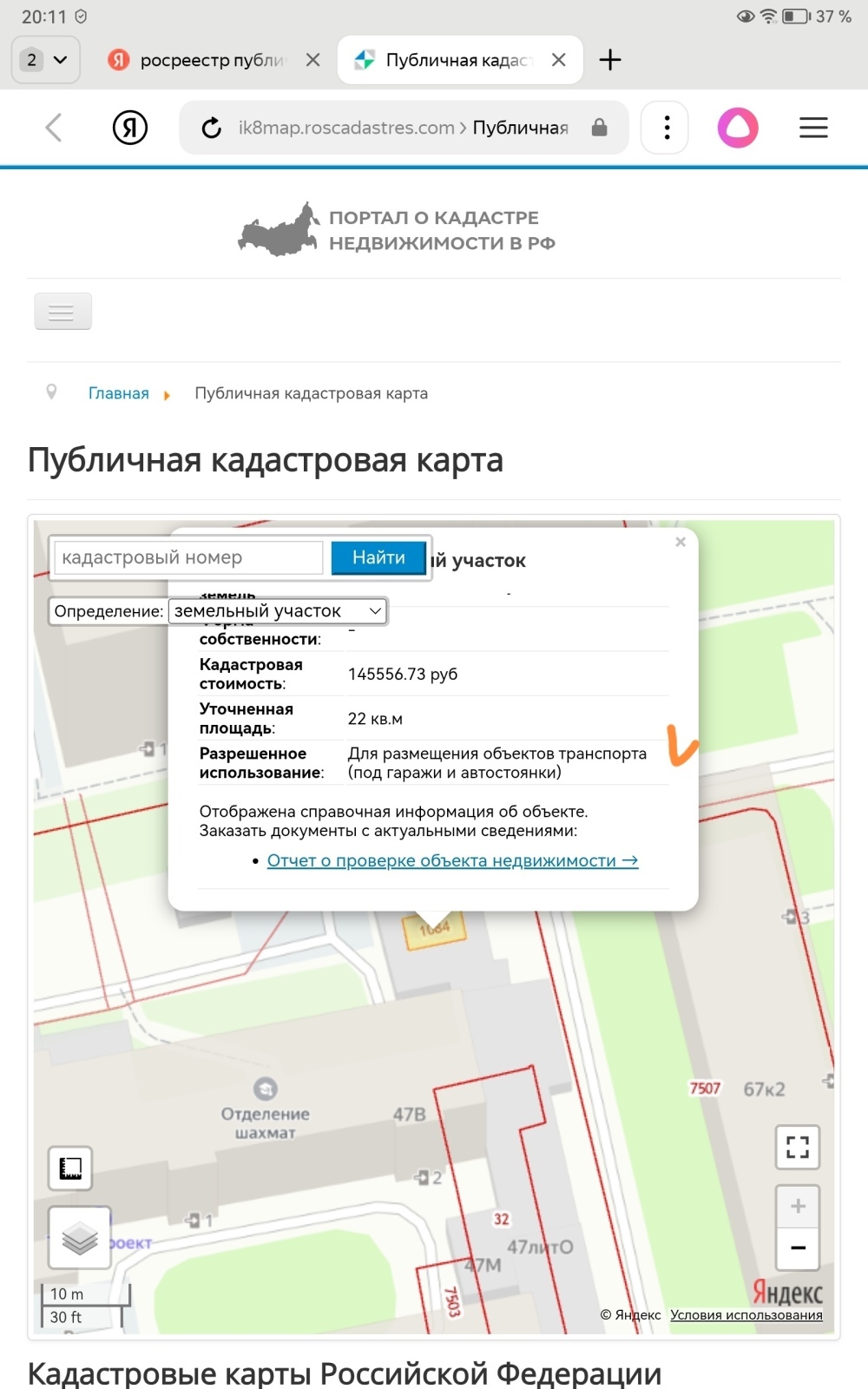Screen dimensions: 868x1389
Task: Open Отчет о проверке объекта недвижимости link
Action: [452, 860]
